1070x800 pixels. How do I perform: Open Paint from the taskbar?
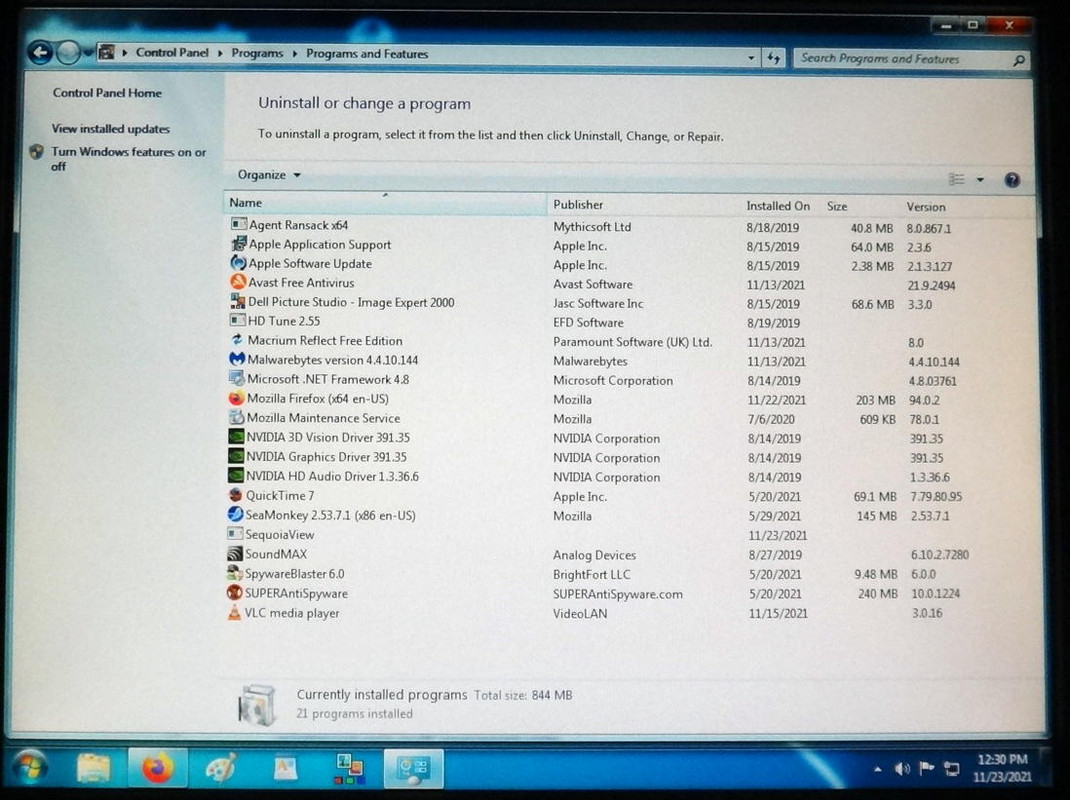(220, 769)
